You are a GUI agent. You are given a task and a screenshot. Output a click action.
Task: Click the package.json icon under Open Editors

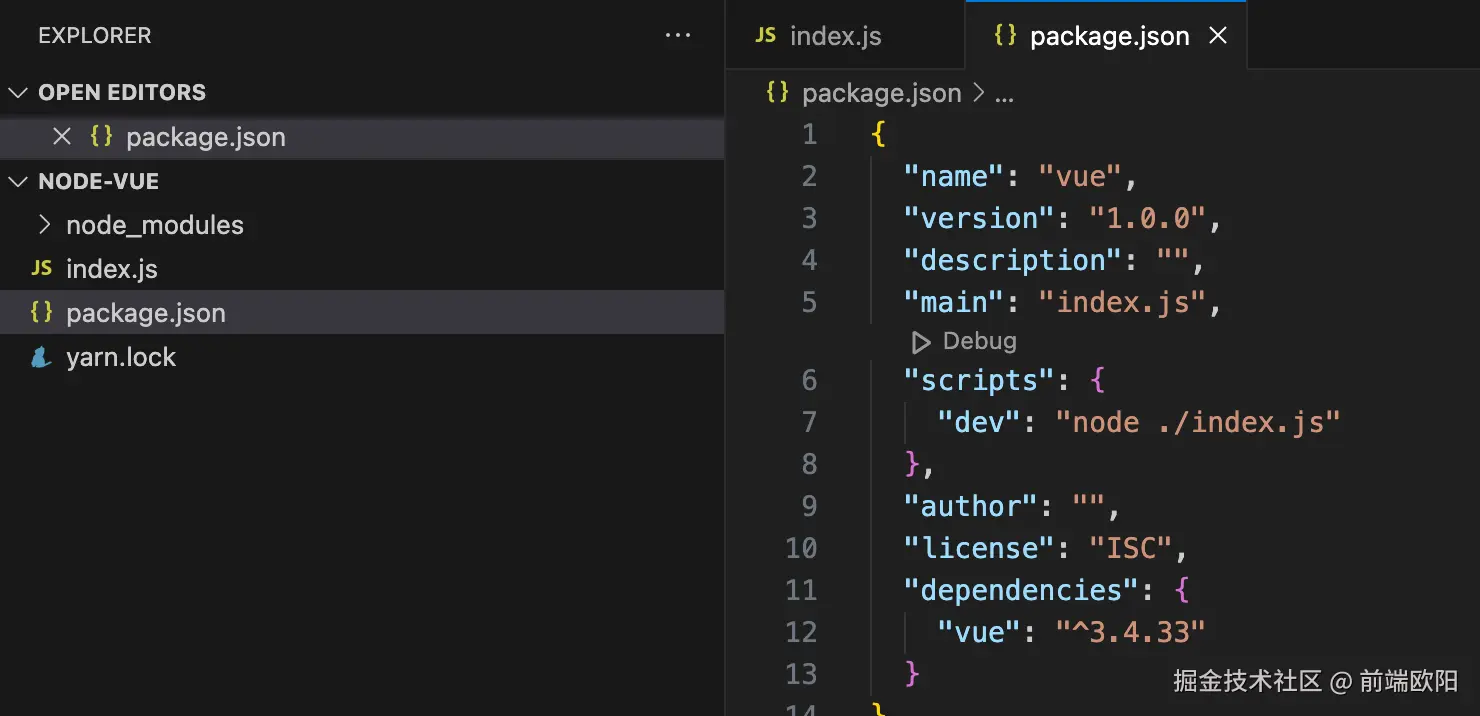(101, 136)
